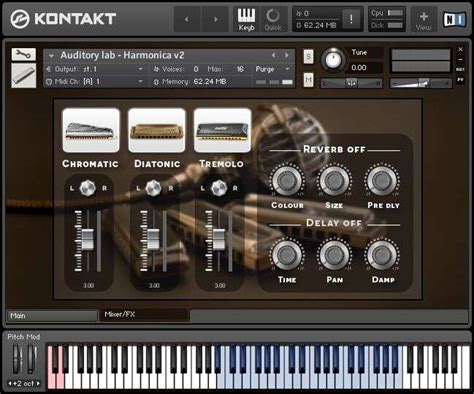Image resolution: width=474 pixels, height=394 pixels.
Task: Shift keyboard octave up with right arrow
Action: pyautogui.click(x=38, y=384)
